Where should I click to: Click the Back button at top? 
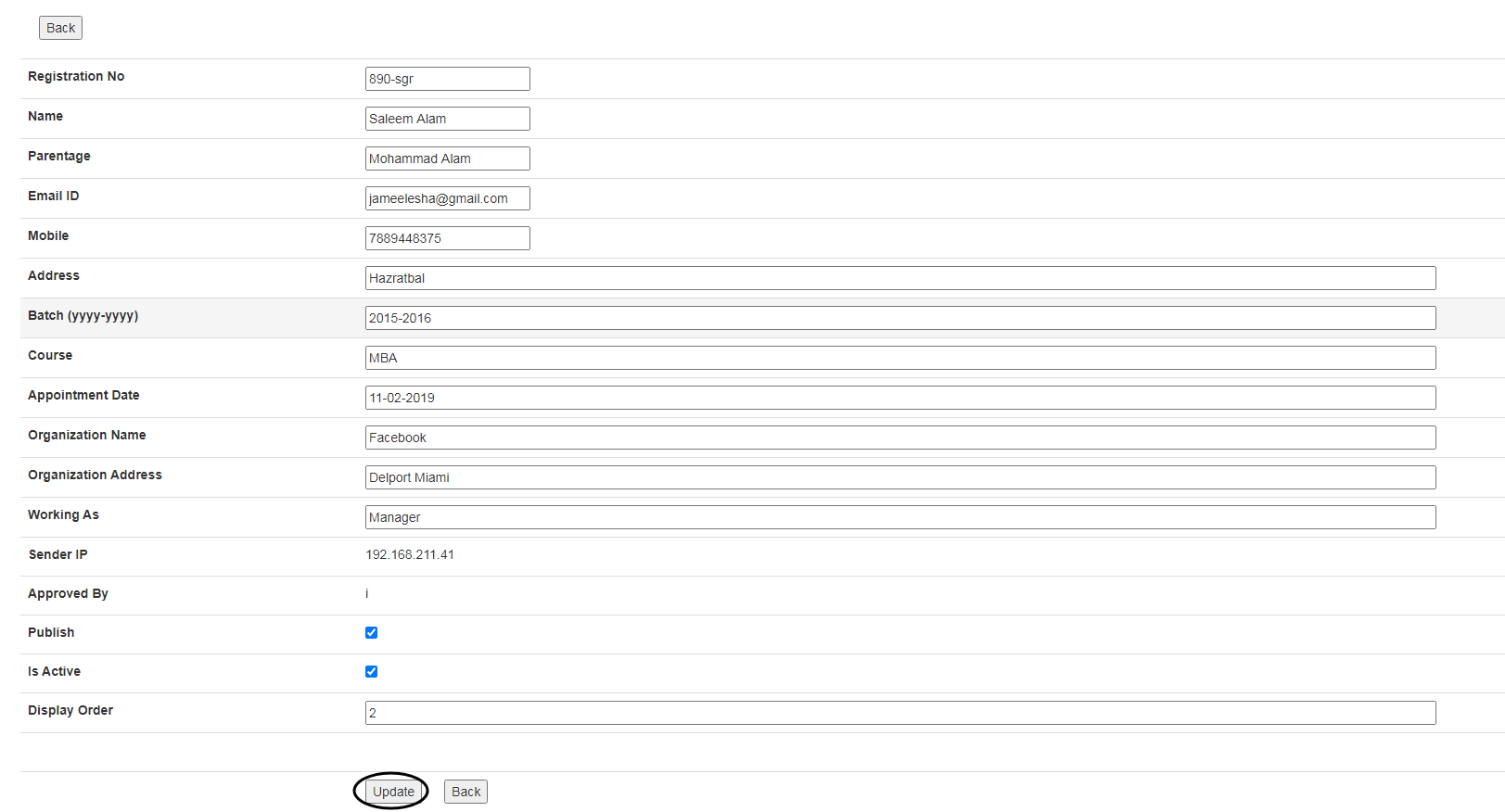coord(60,28)
